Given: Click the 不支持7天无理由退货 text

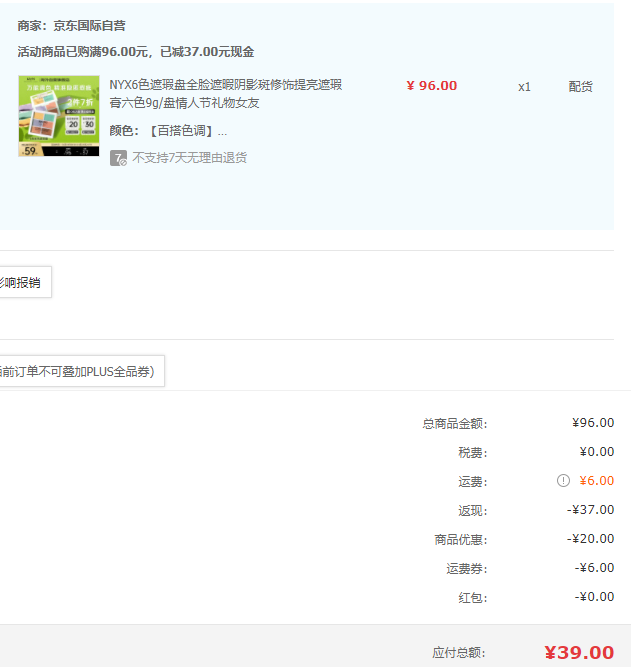Looking at the screenshot, I should click(189, 158).
